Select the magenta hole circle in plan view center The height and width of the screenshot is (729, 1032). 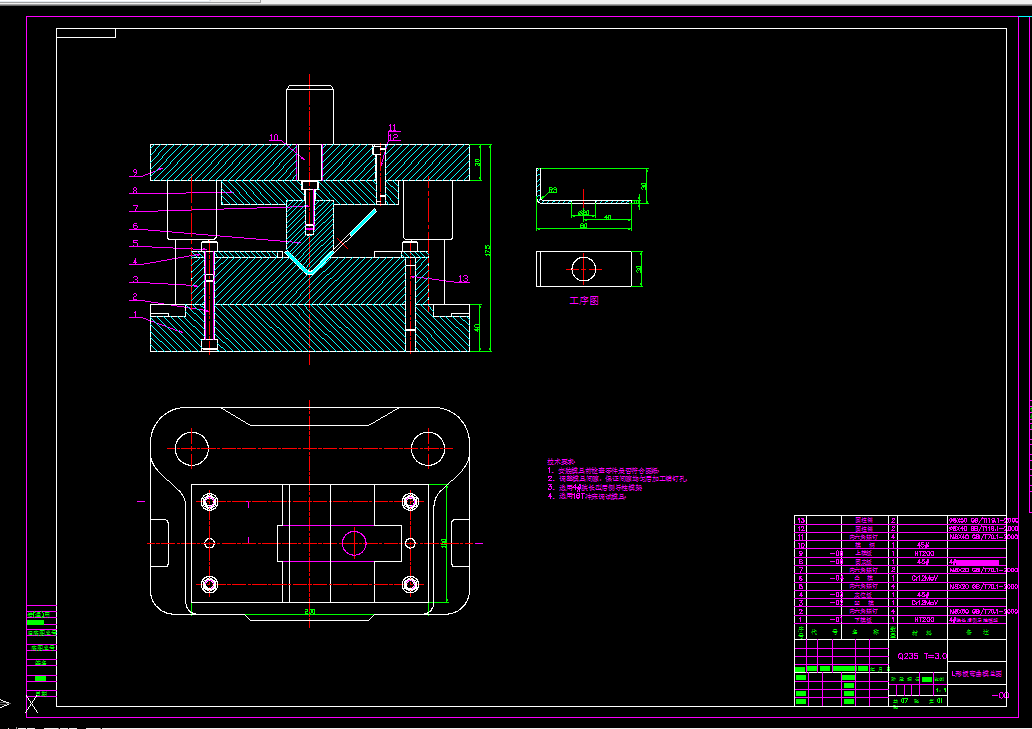click(x=354, y=543)
